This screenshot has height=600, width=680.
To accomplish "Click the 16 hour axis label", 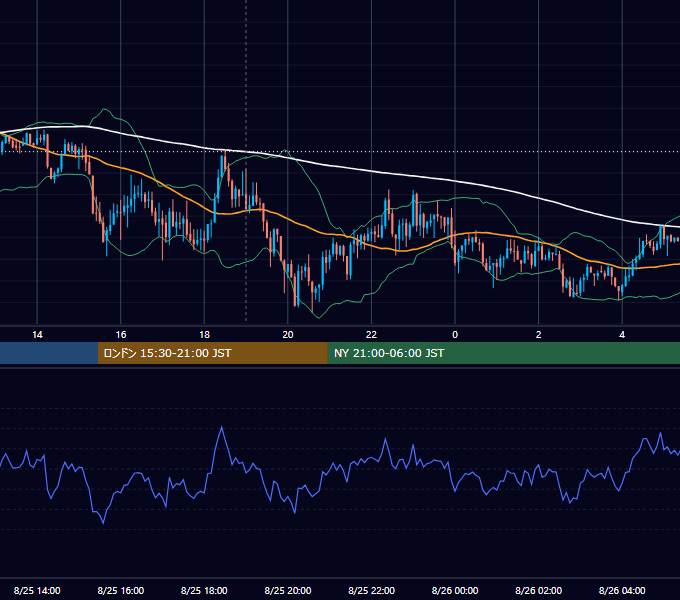I will (x=121, y=335).
